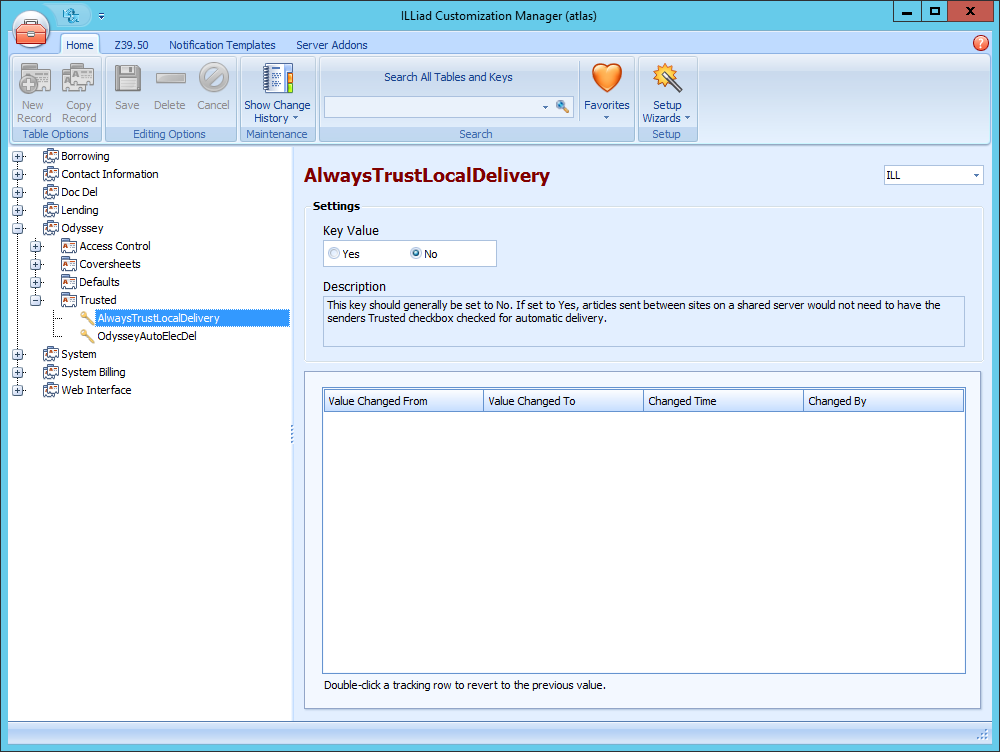The image size is (1000, 752).
Task: Open the help question mark icon
Action: click(x=980, y=43)
